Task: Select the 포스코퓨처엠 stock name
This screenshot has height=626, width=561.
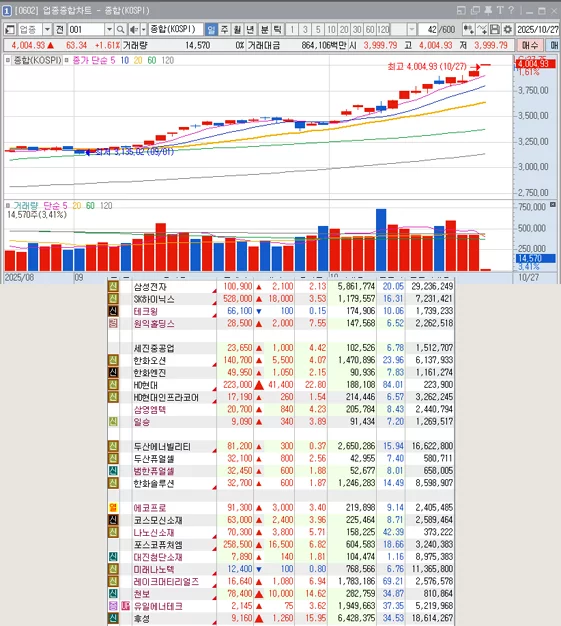Action: (158, 545)
